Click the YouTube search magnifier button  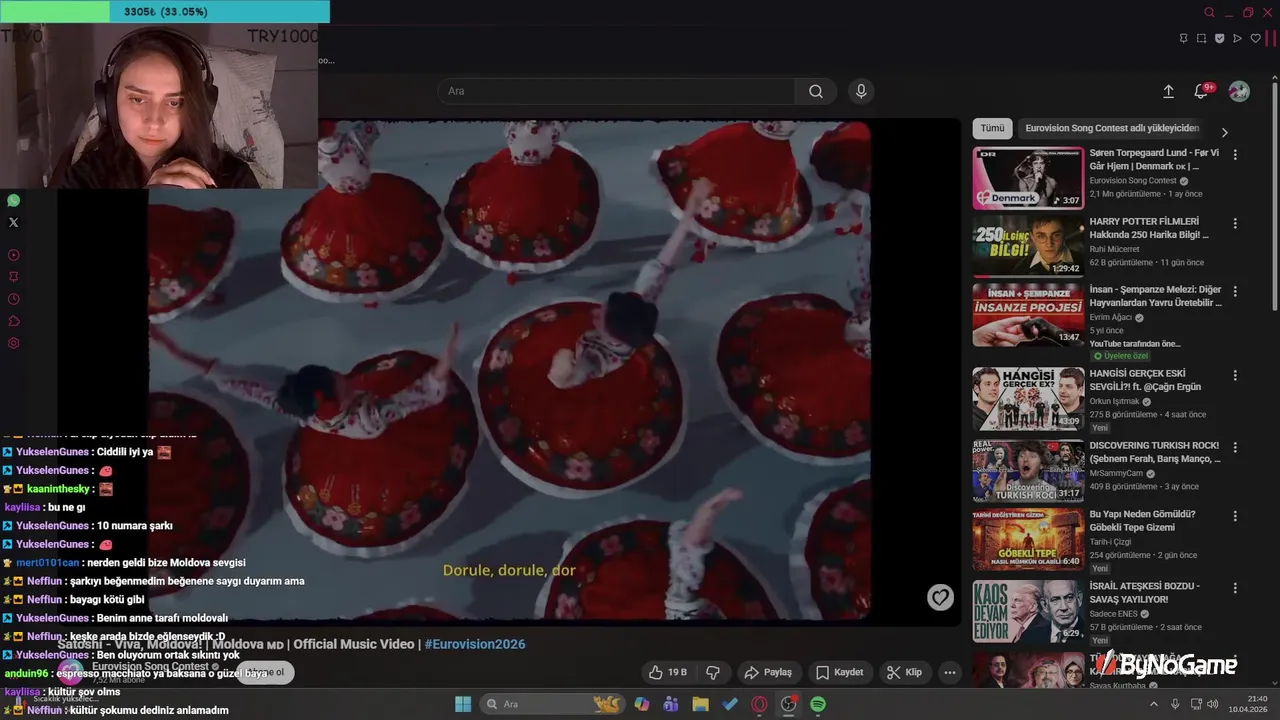[x=816, y=91]
